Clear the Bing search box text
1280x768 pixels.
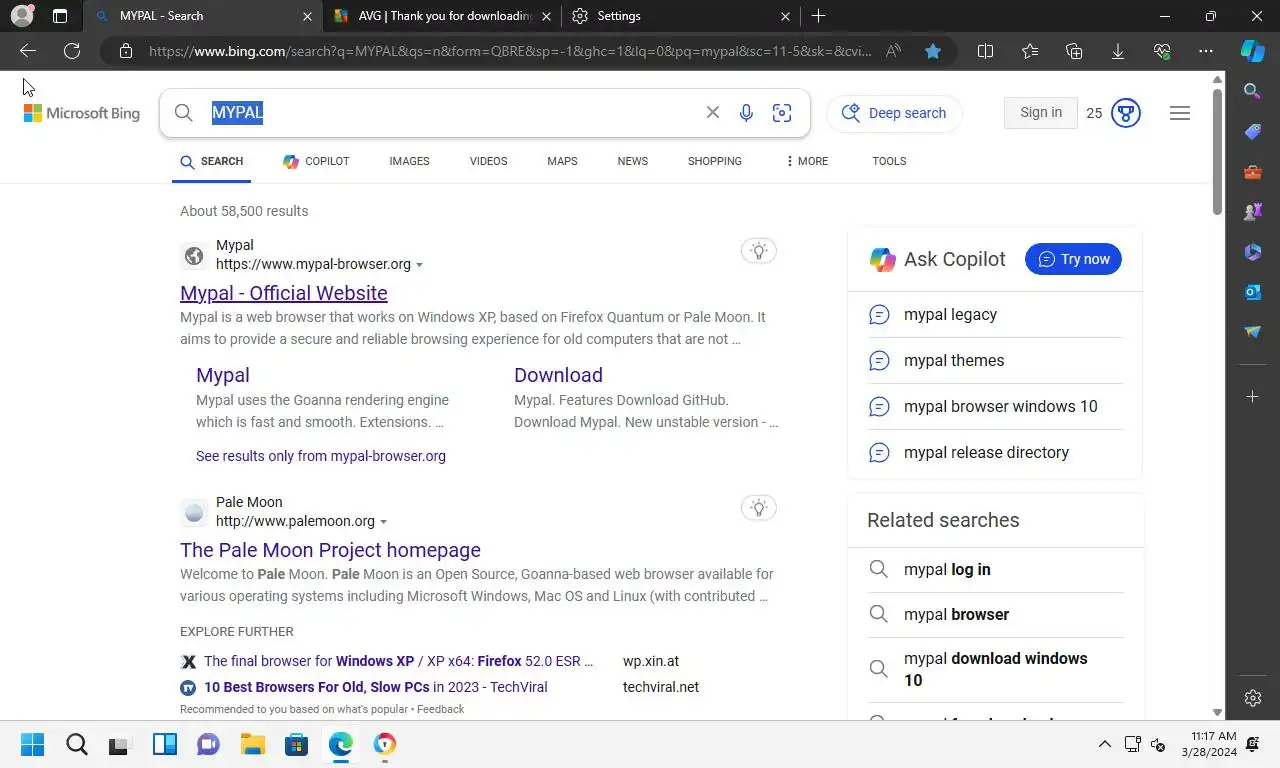pos(713,113)
